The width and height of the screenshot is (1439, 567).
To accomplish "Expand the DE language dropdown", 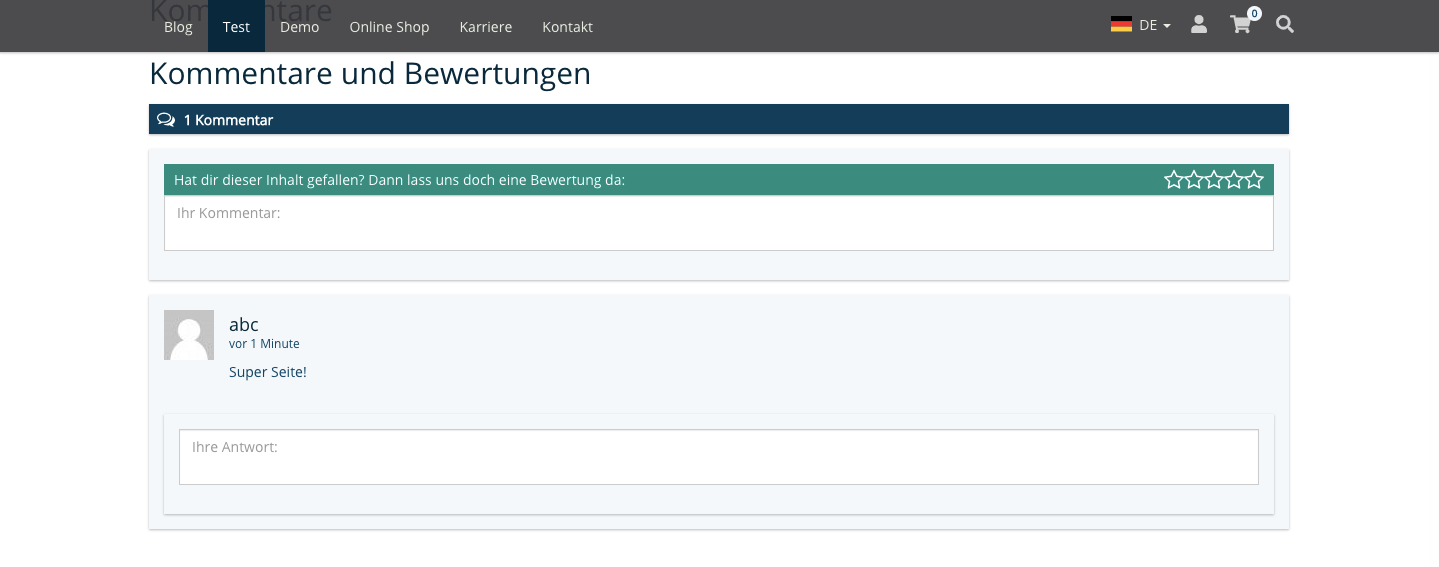I will pyautogui.click(x=1154, y=26).
